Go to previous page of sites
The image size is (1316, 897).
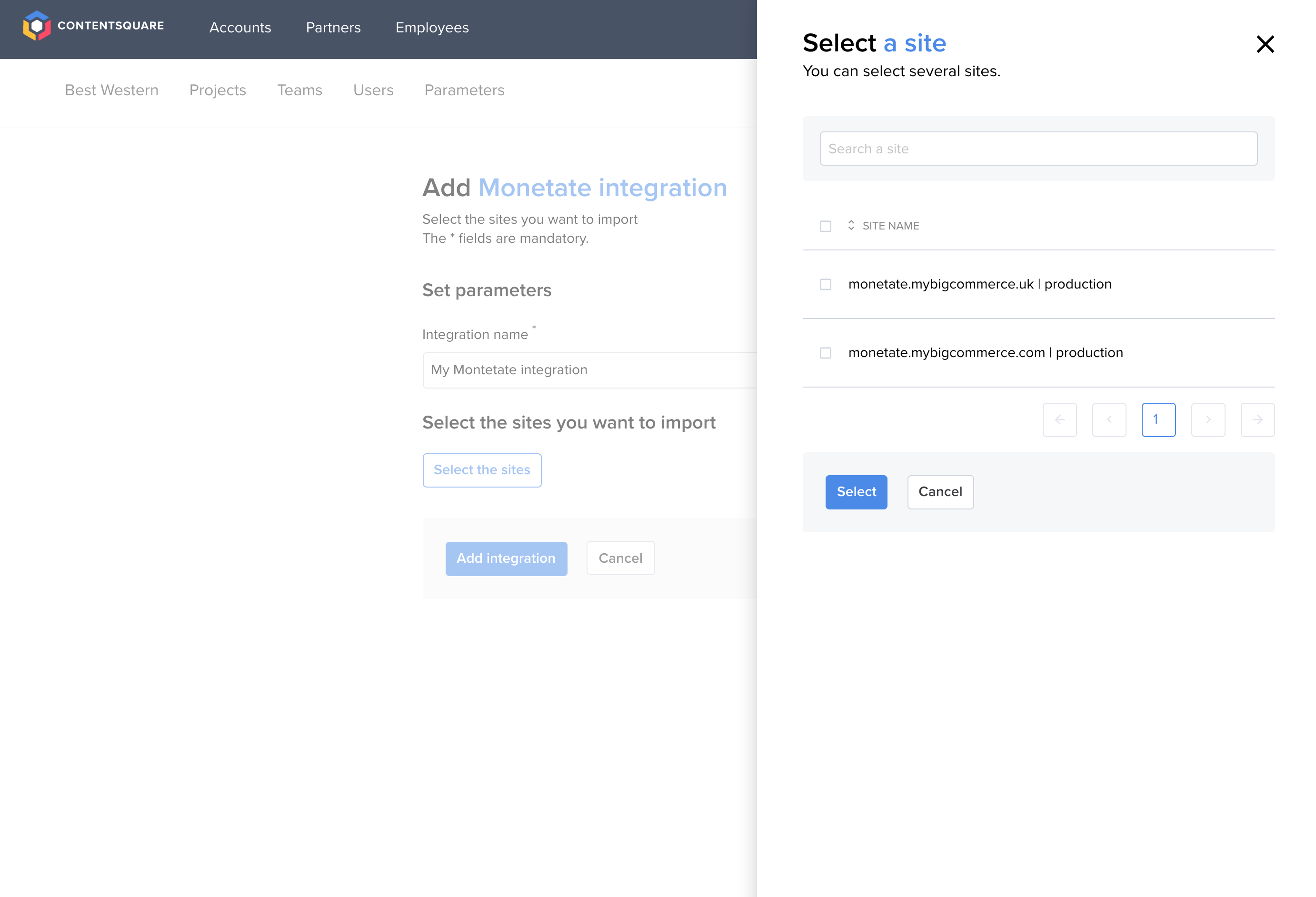1109,419
